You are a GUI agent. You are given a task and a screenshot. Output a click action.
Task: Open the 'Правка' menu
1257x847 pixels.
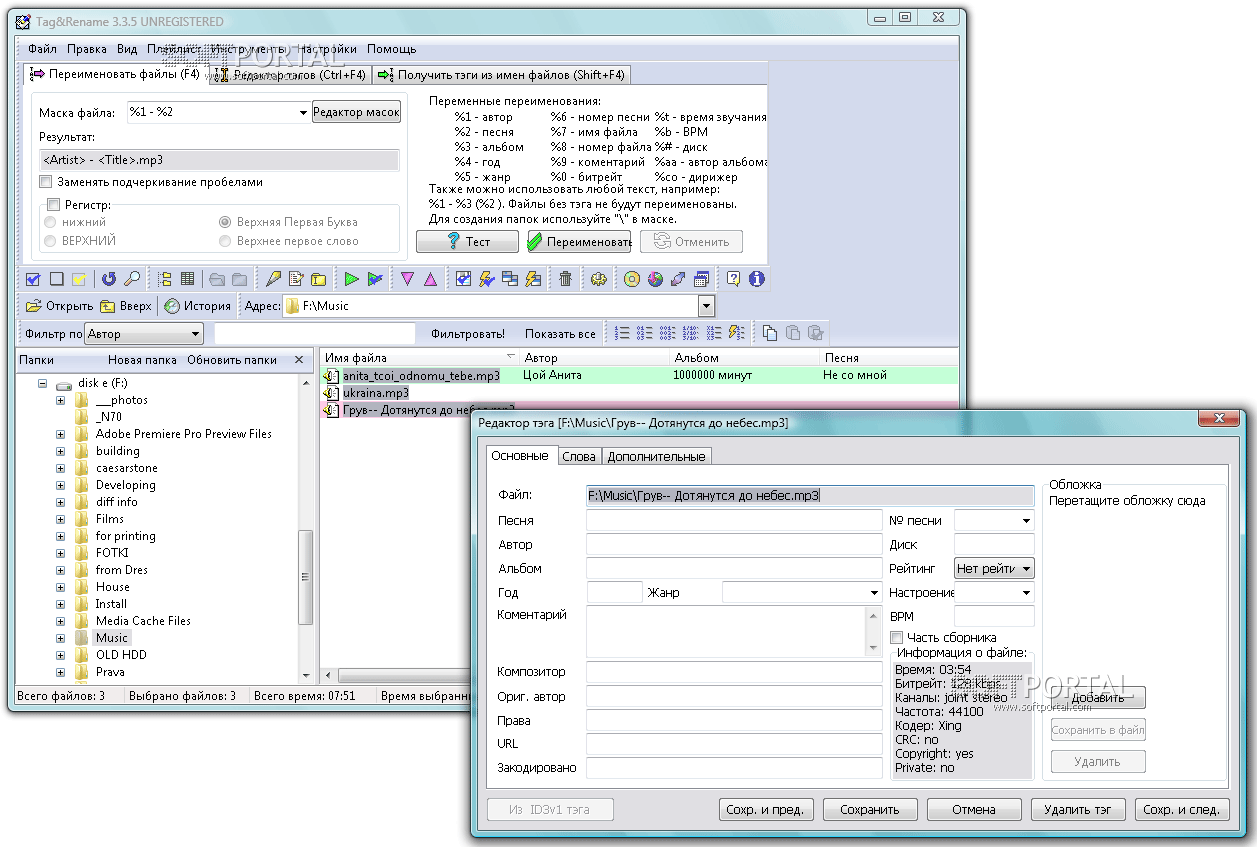(87, 49)
